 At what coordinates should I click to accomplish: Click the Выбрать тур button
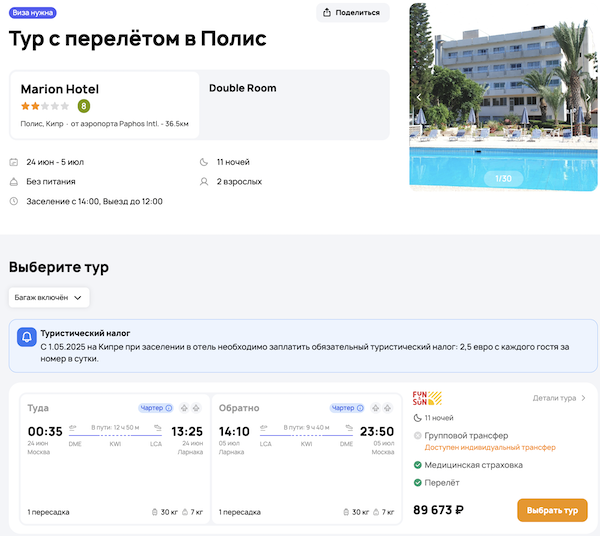click(552, 510)
